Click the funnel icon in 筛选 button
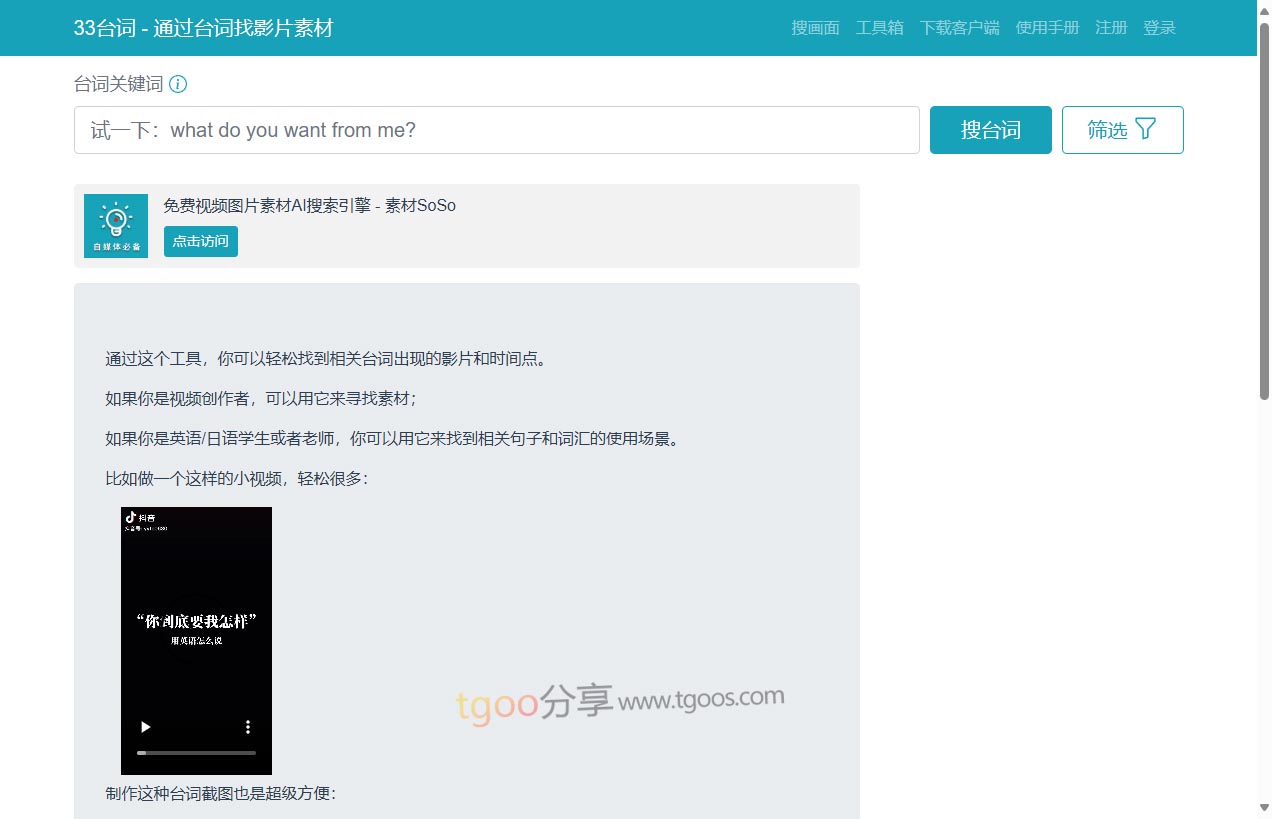Image resolution: width=1272 pixels, height=819 pixels. point(1146,129)
